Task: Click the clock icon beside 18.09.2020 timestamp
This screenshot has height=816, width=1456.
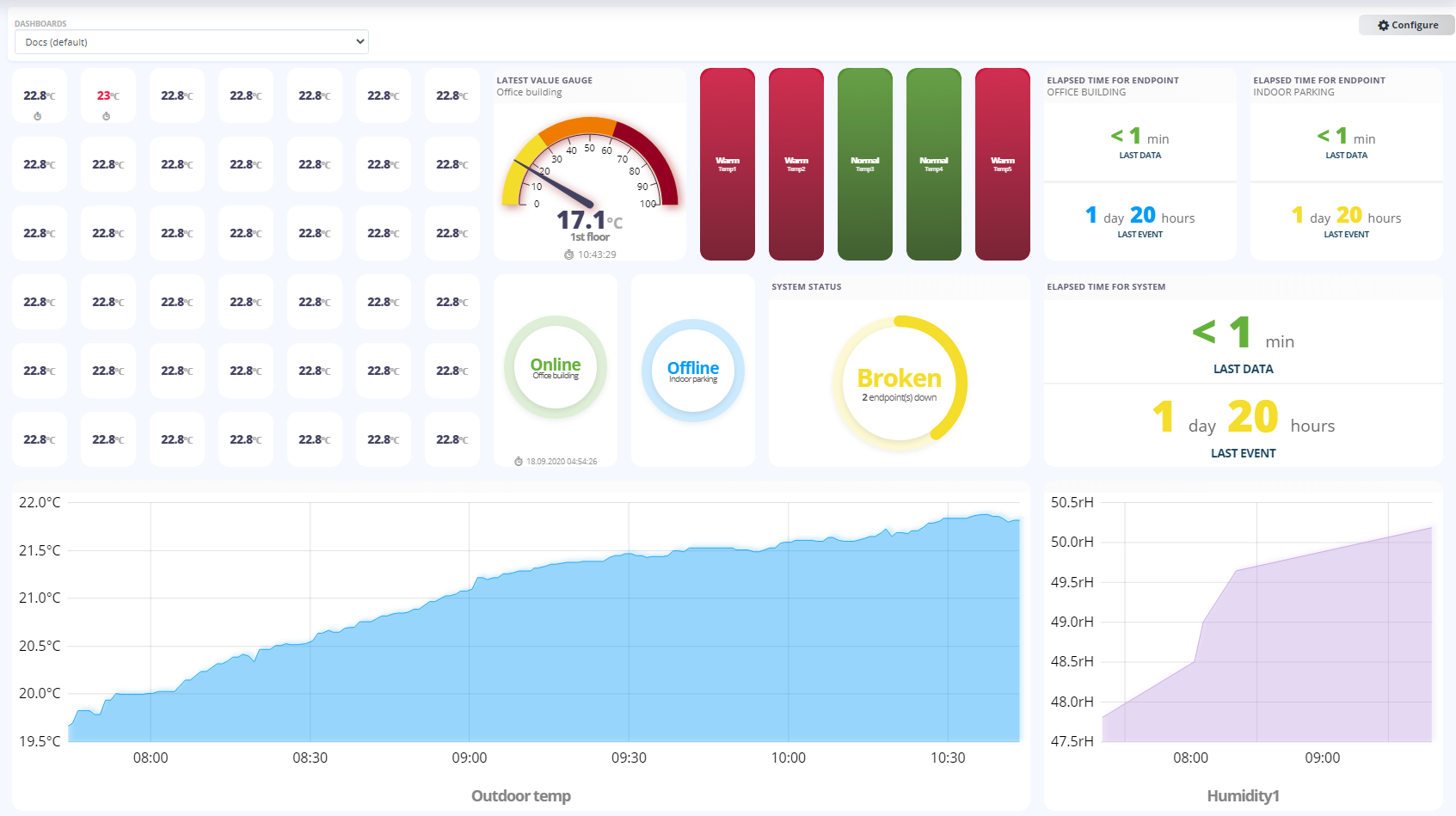Action: click(519, 462)
